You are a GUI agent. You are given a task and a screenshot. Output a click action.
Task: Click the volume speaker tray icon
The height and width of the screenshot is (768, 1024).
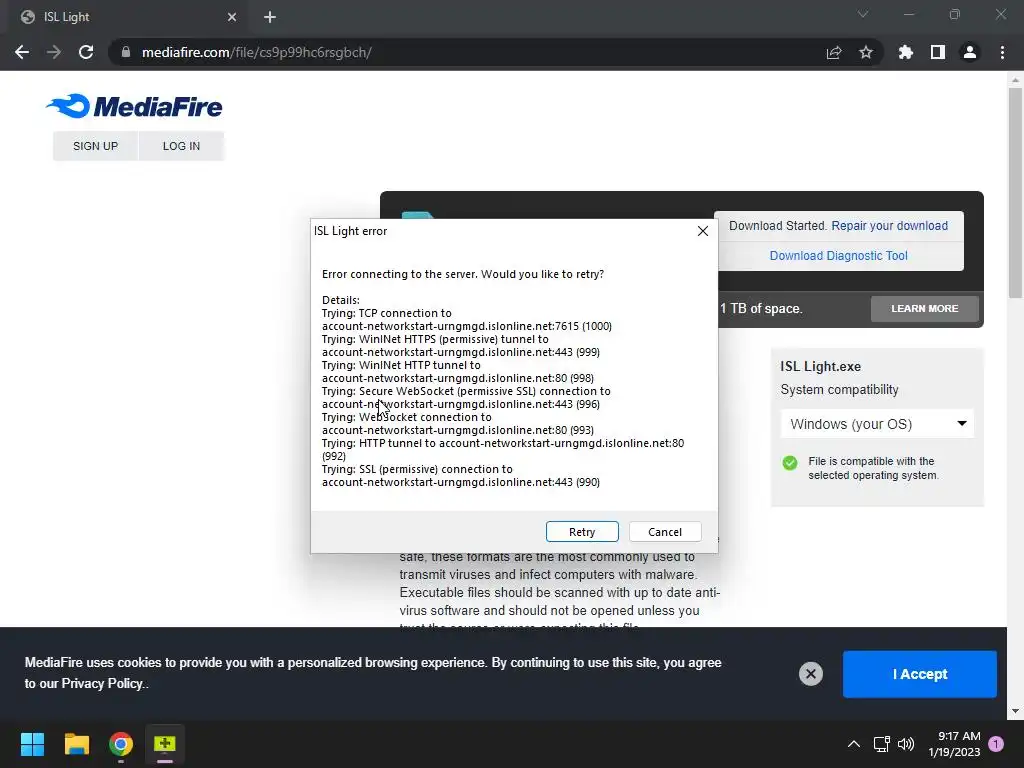tap(906, 744)
